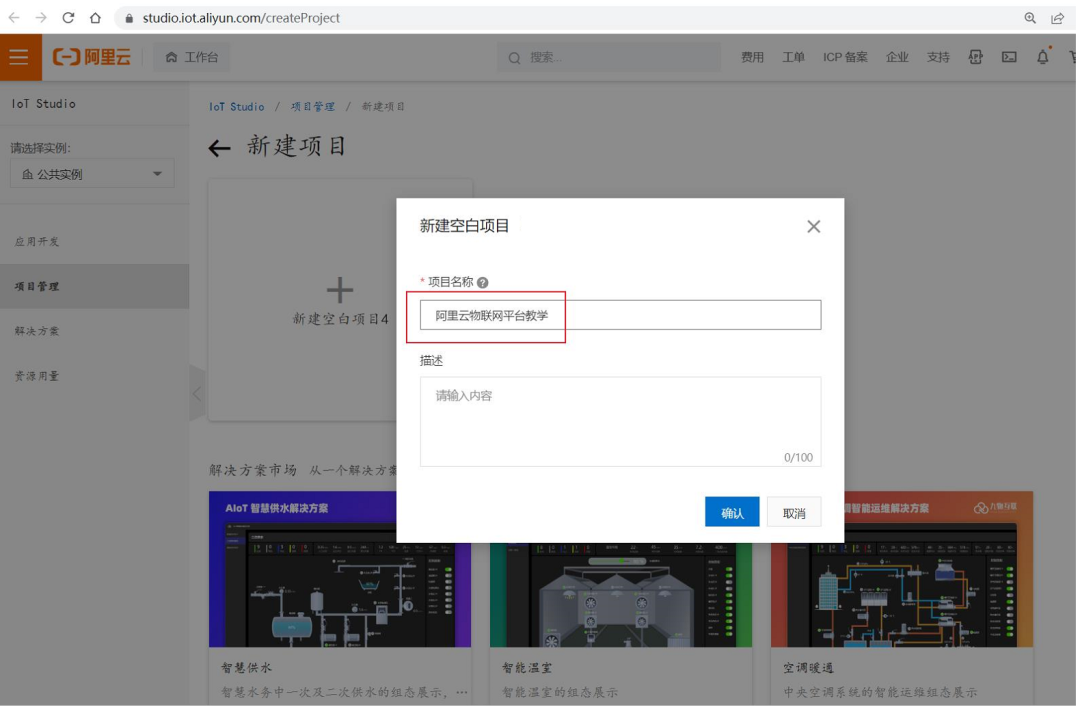Open the 工作台 workbench button
Screen dimensions: 1080x707
point(191,57)
